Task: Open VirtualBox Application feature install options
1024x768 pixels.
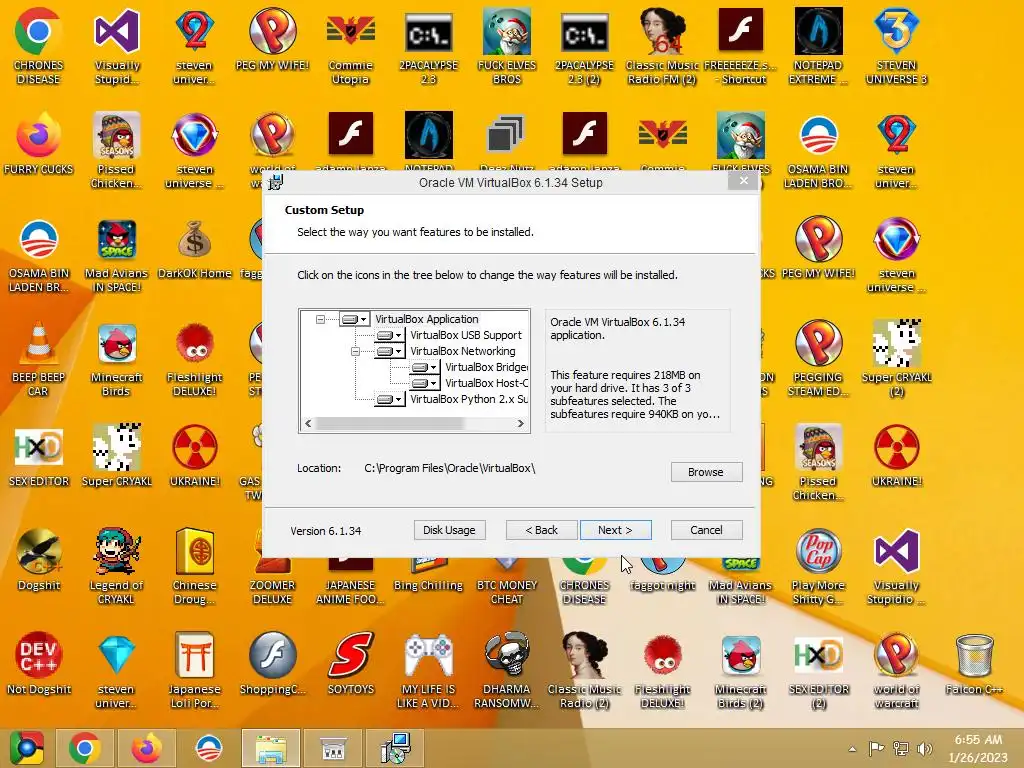Action: click(355, 319)
